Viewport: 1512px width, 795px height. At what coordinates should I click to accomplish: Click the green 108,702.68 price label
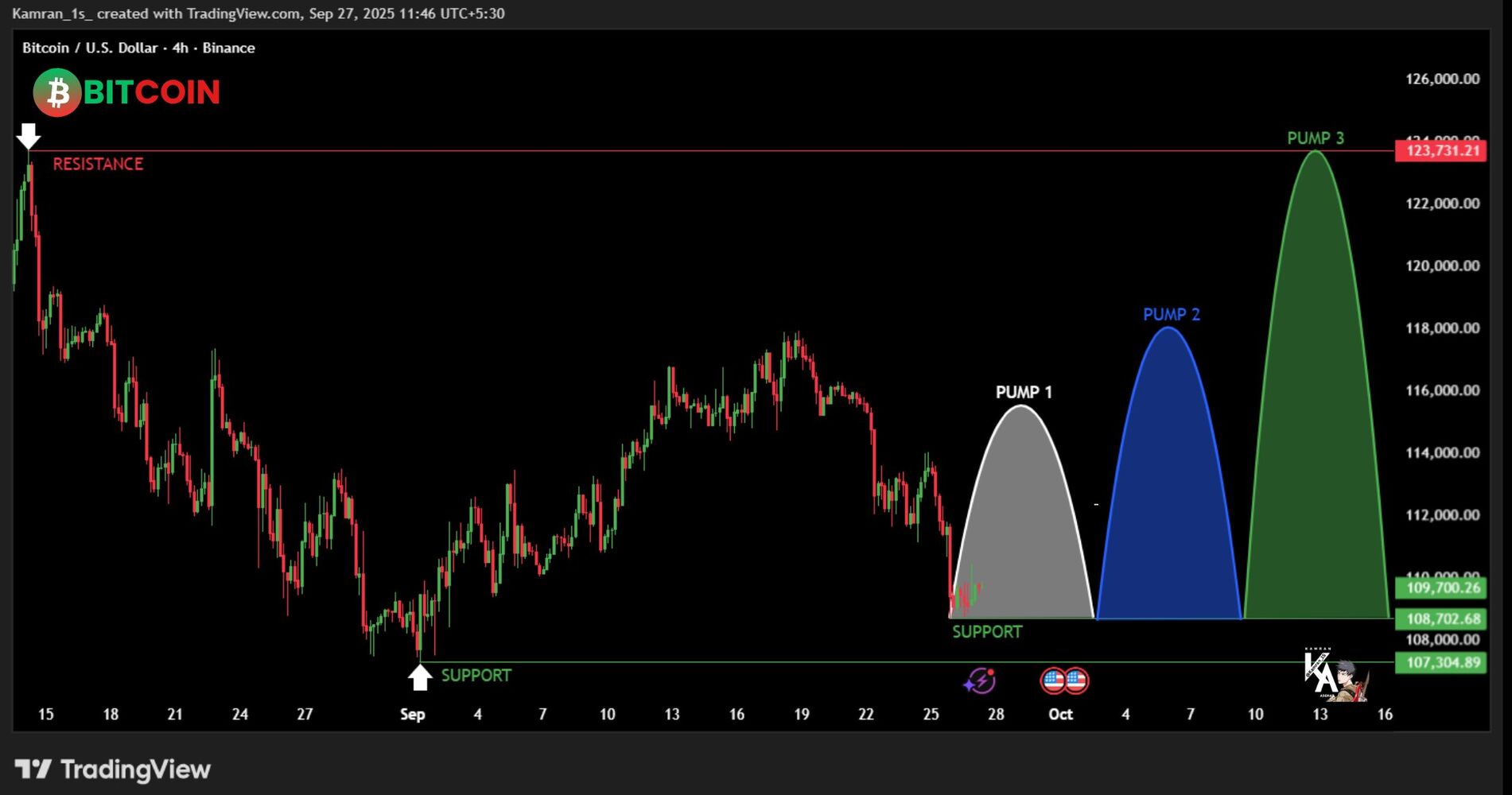coord(1441,619)
